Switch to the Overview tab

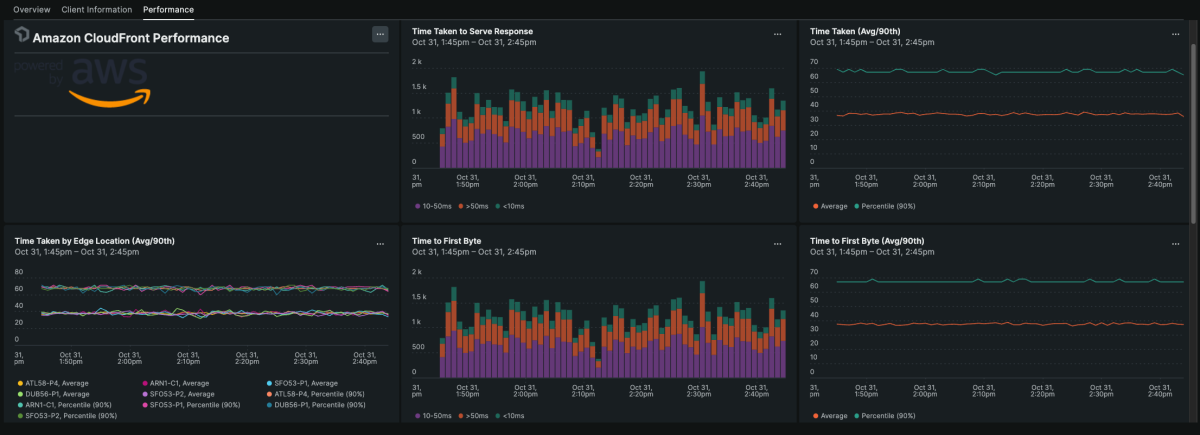pyautogui.click(x=30, y=9)
